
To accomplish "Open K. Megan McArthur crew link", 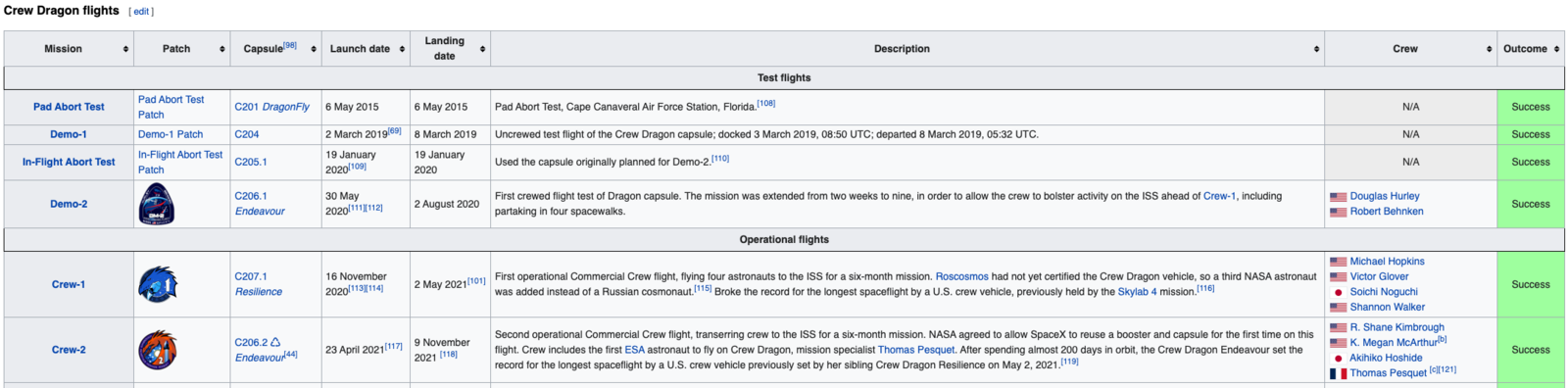I will click(1394, 343).
